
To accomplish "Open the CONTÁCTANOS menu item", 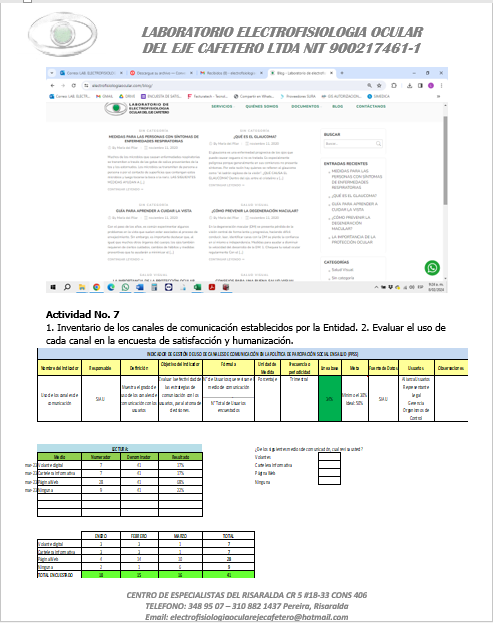I will coord(371,106).
